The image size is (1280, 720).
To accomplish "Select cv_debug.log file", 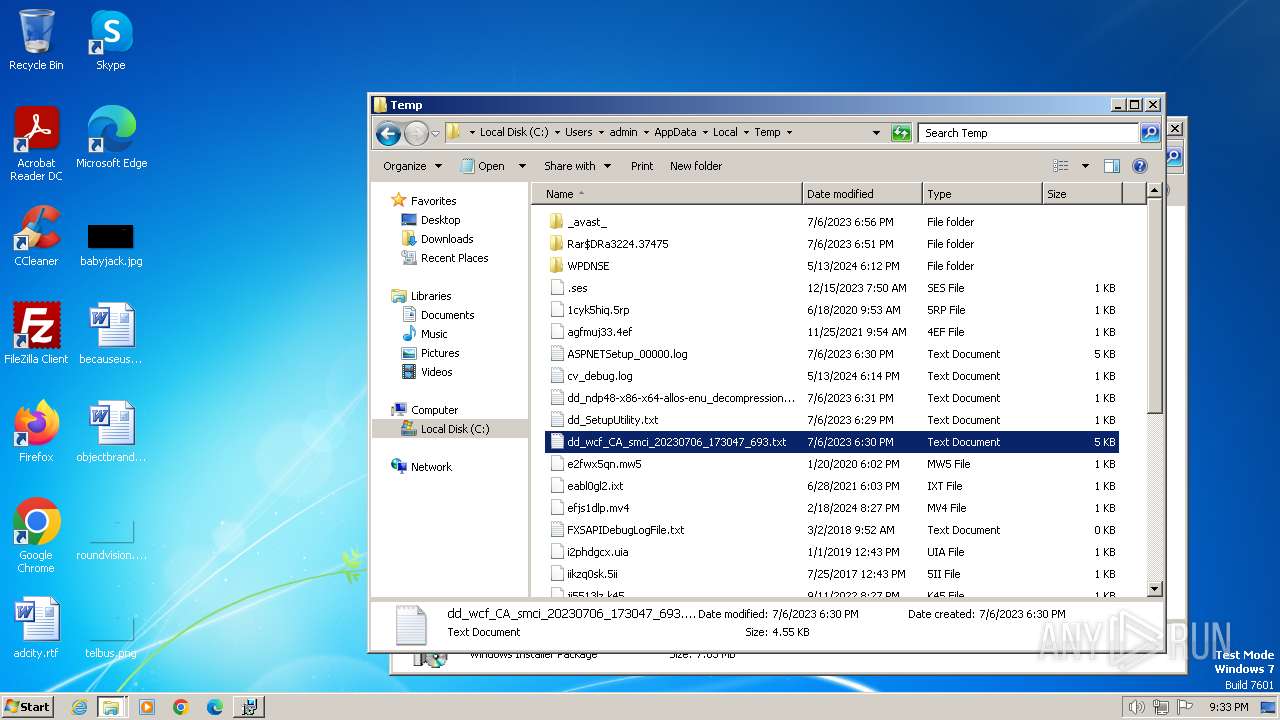I will pos(832,376).
